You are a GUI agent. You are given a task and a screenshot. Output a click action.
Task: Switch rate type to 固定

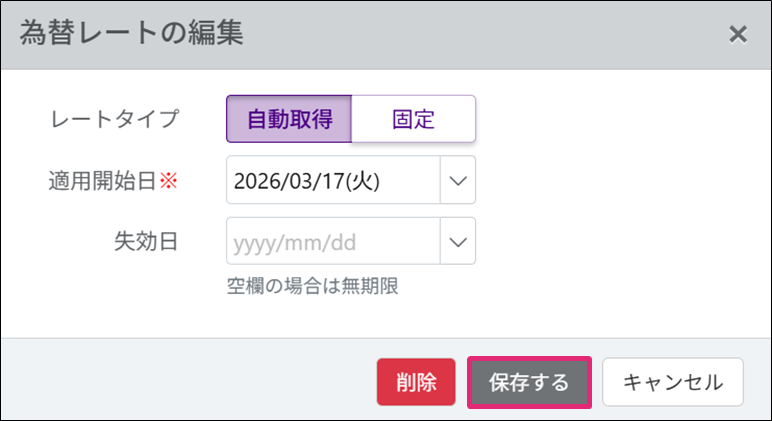[x=413, y=119]
